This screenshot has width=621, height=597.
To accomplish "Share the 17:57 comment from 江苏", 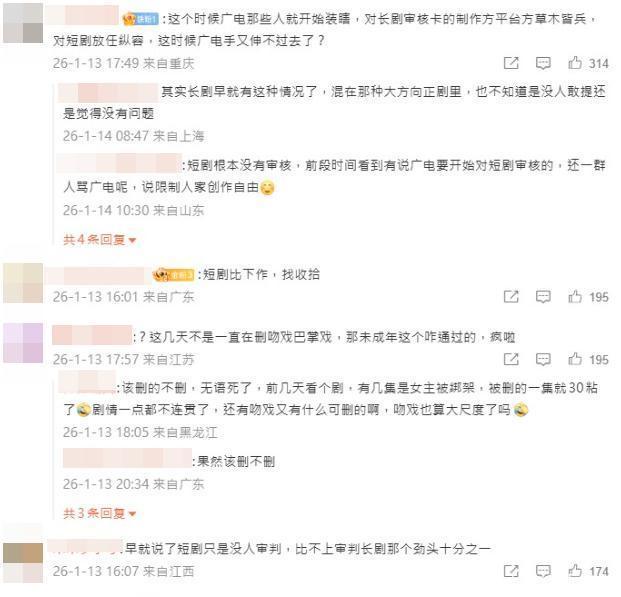I will (511, 359).
